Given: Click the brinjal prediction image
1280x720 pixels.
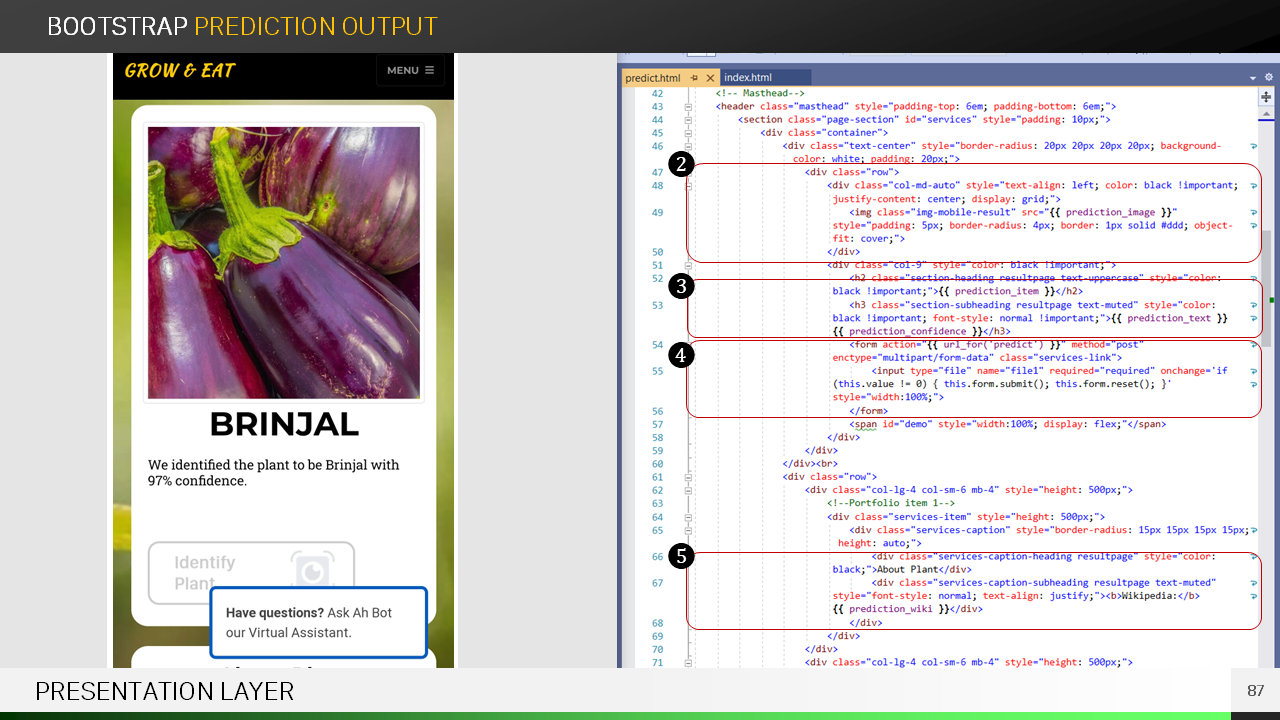Looking at the screenshot, I should (x=284, y=262).
